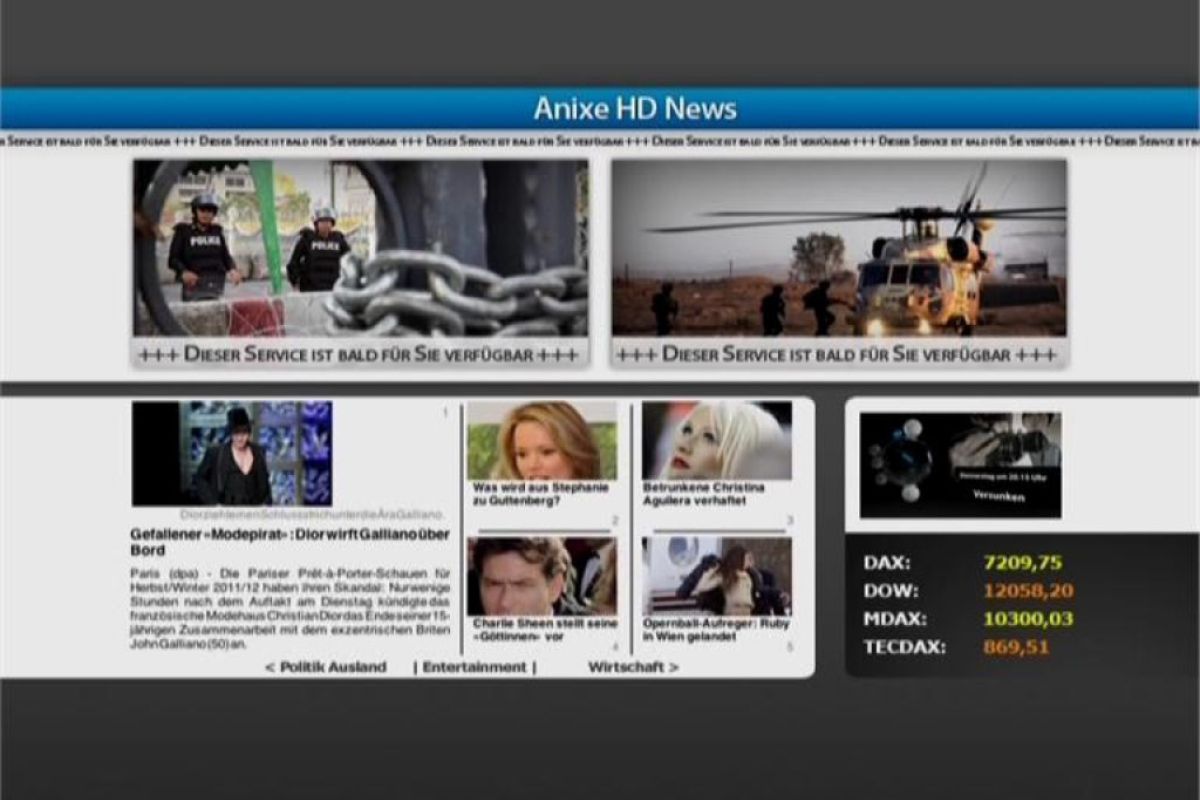Viewport: 1200px width, 800px height.
Task: Click the caption below the helicopter image
Action: pyautogui.click(x=838, y=355)
